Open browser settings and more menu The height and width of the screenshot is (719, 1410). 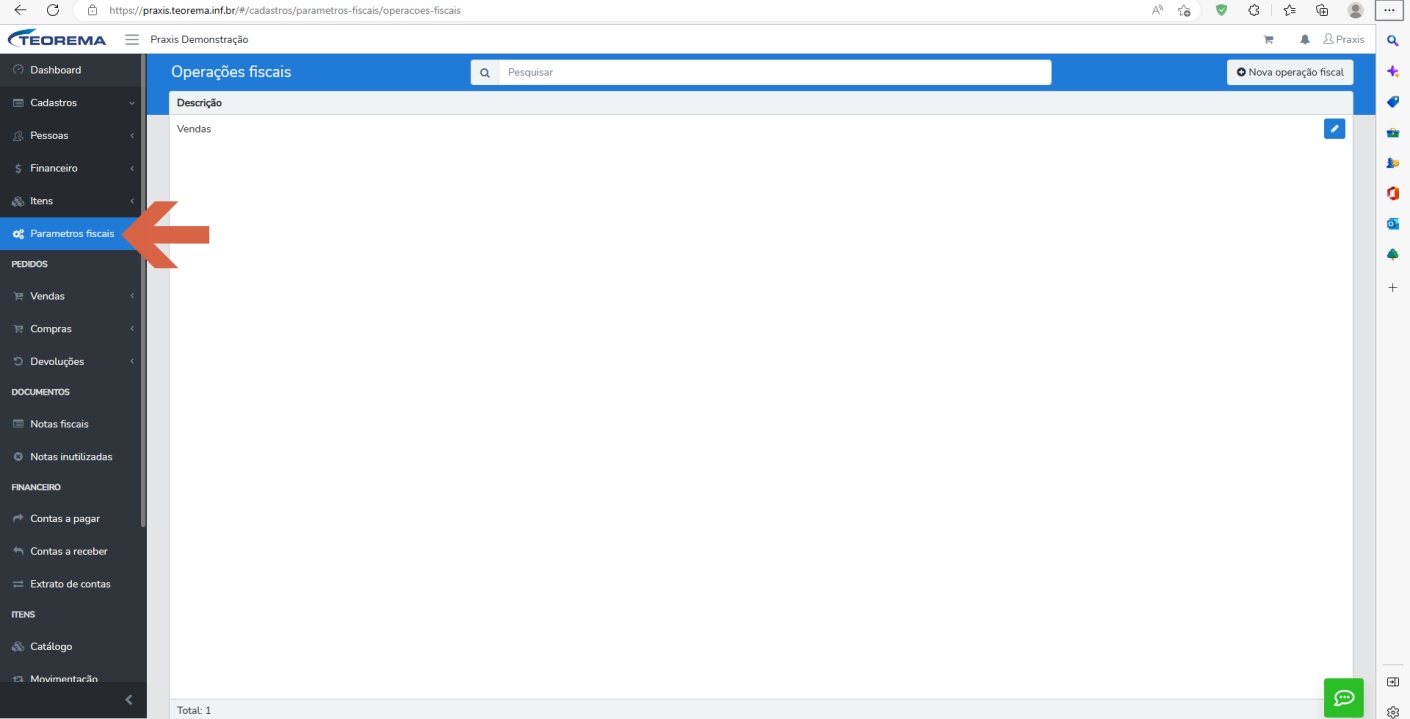click(x=1389, y=10)
